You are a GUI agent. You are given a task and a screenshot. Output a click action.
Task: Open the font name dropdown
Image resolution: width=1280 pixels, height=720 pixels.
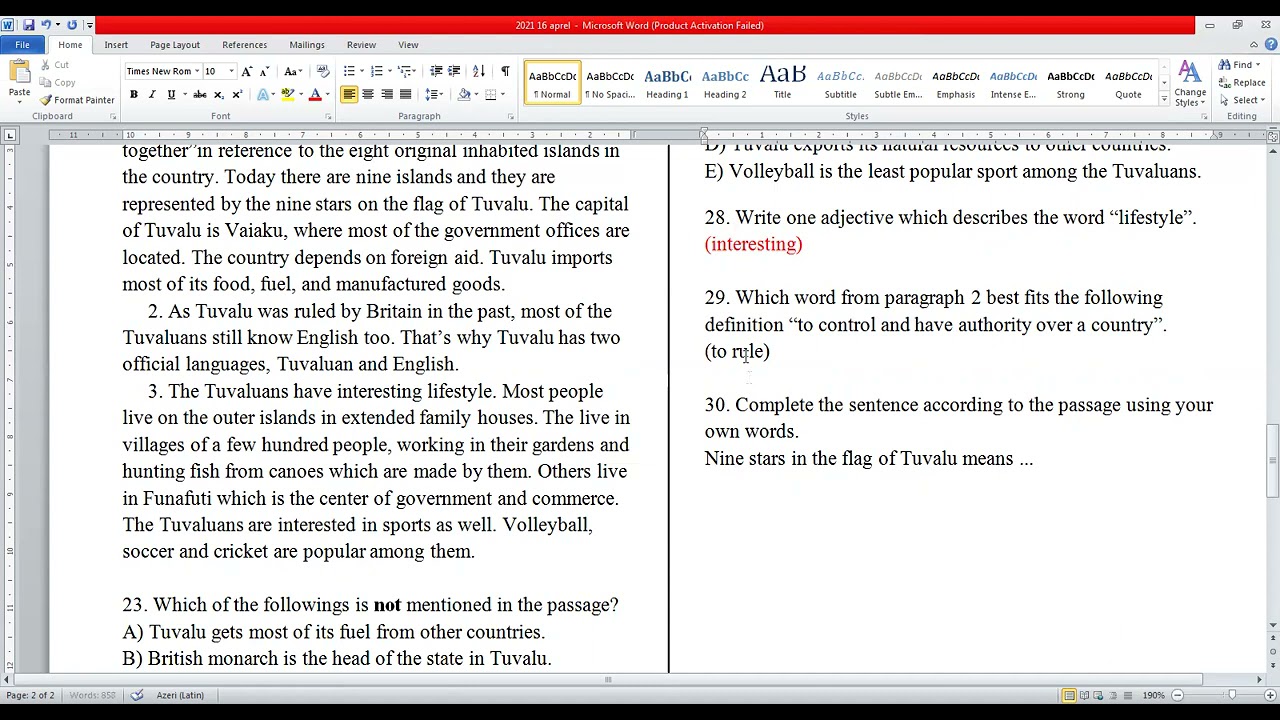coord(196,71)
